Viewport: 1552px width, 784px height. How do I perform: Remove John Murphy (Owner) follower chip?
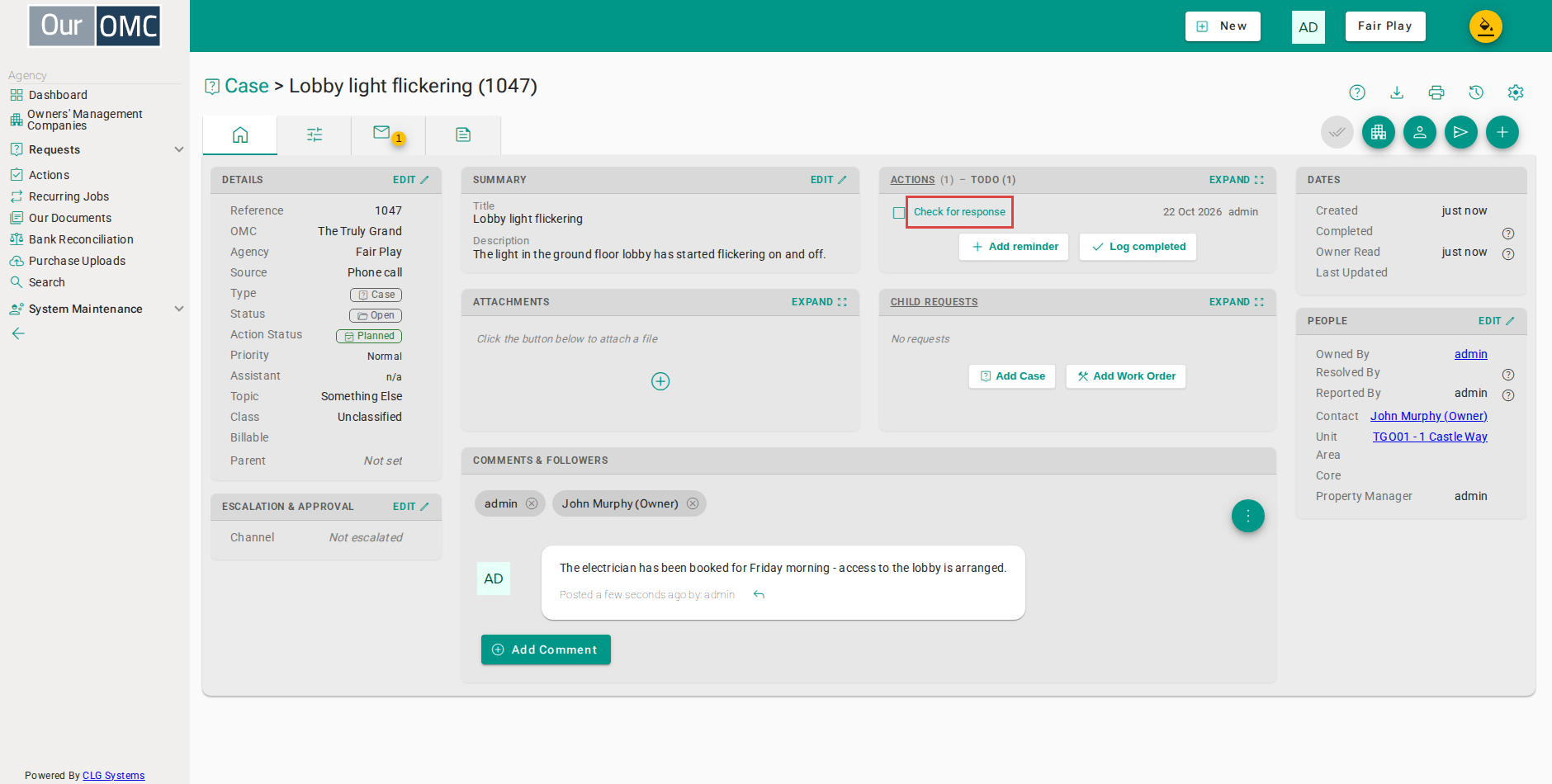click(x=693, y=503)
